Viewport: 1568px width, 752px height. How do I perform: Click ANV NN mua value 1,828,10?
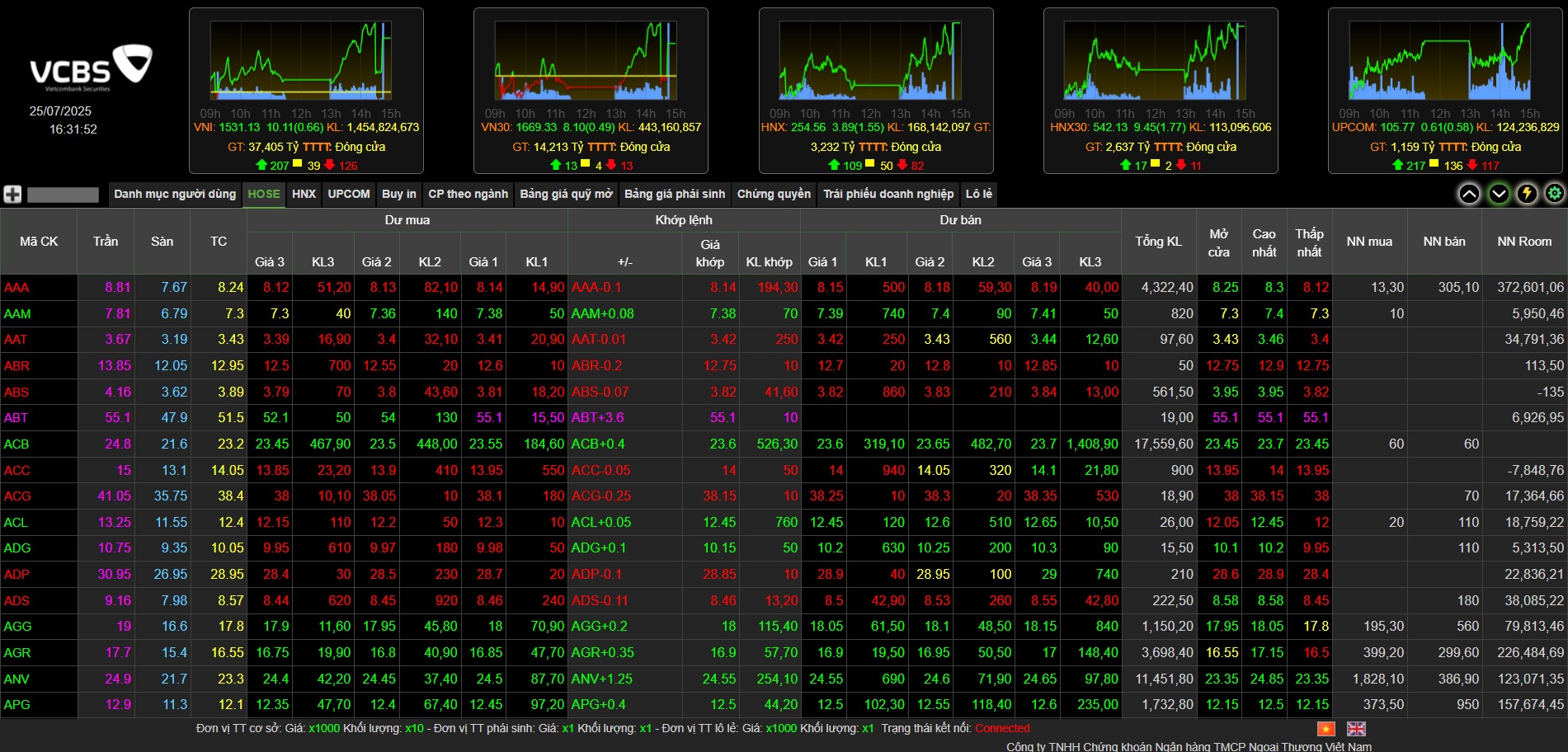(1378, 679)
